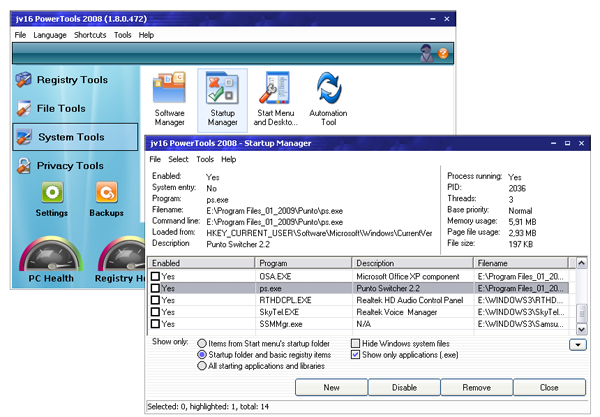Select the SSMMgr.exe program entry

point(280,324)
